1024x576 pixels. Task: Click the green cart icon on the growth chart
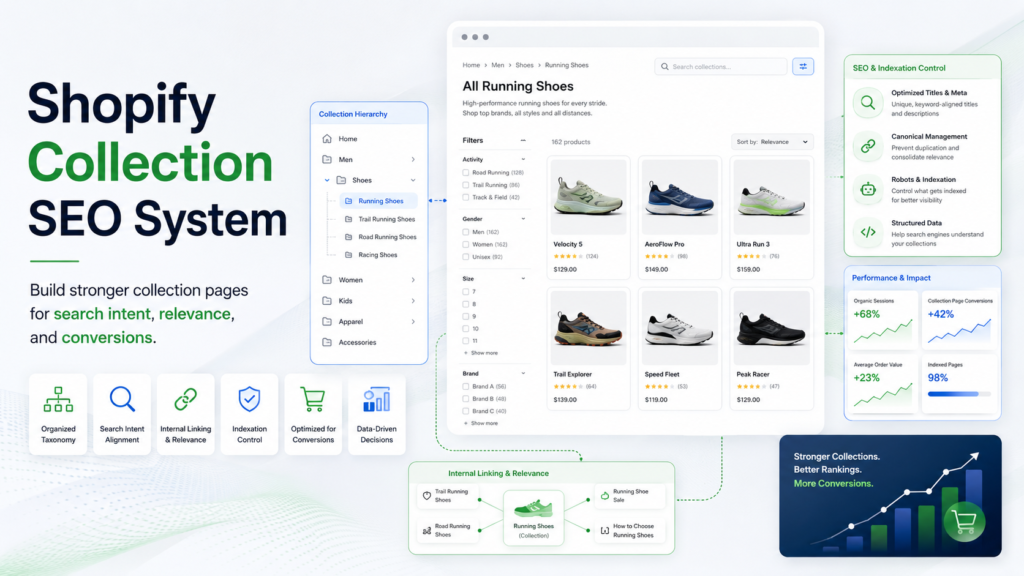click(964, 521)
